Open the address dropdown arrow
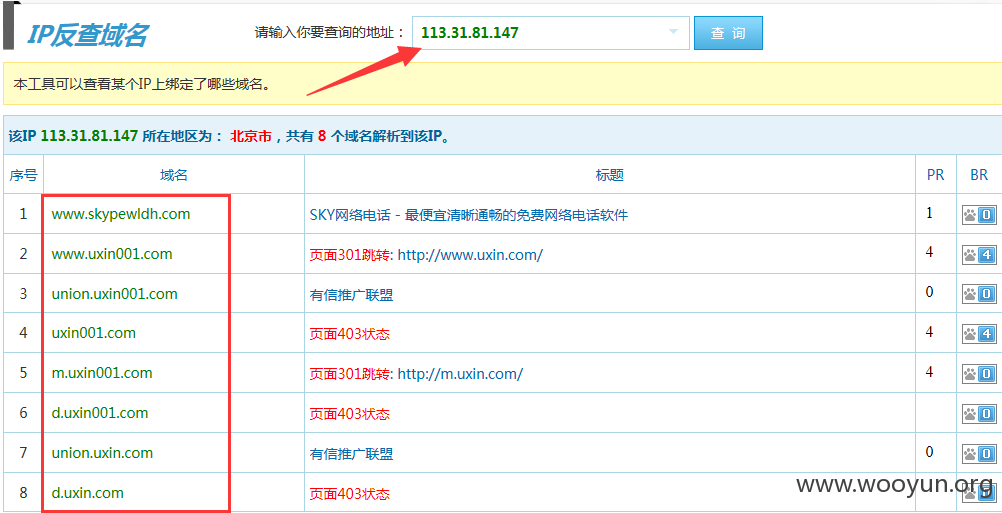 (673, 32)
